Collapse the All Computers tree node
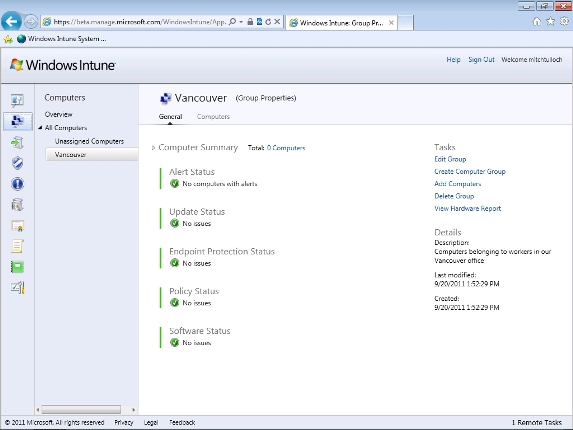 point(40,128)
